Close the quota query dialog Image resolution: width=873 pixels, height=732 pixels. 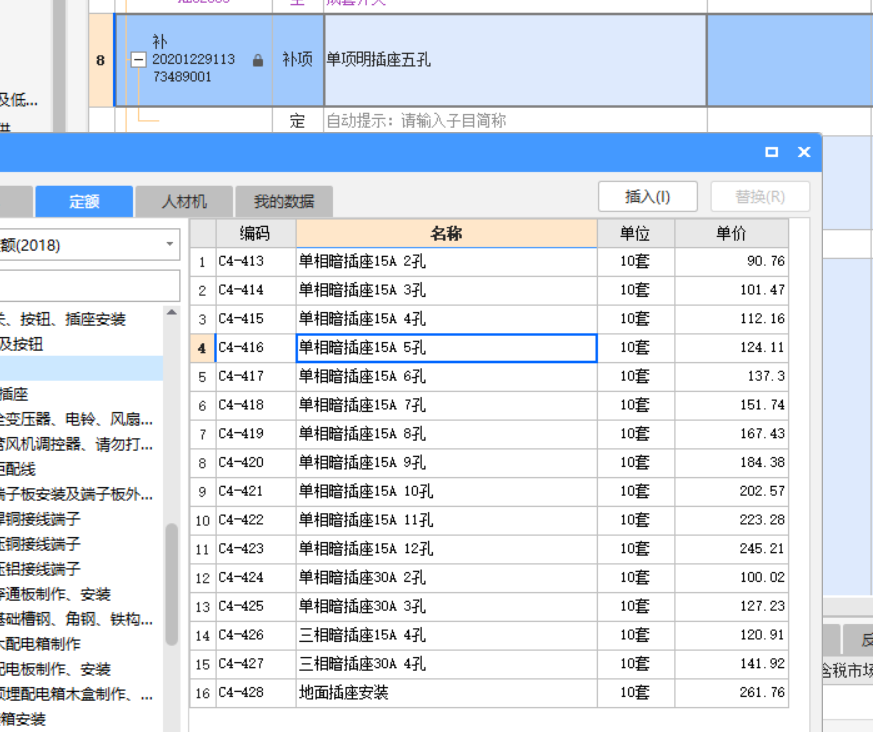[804, 152]
